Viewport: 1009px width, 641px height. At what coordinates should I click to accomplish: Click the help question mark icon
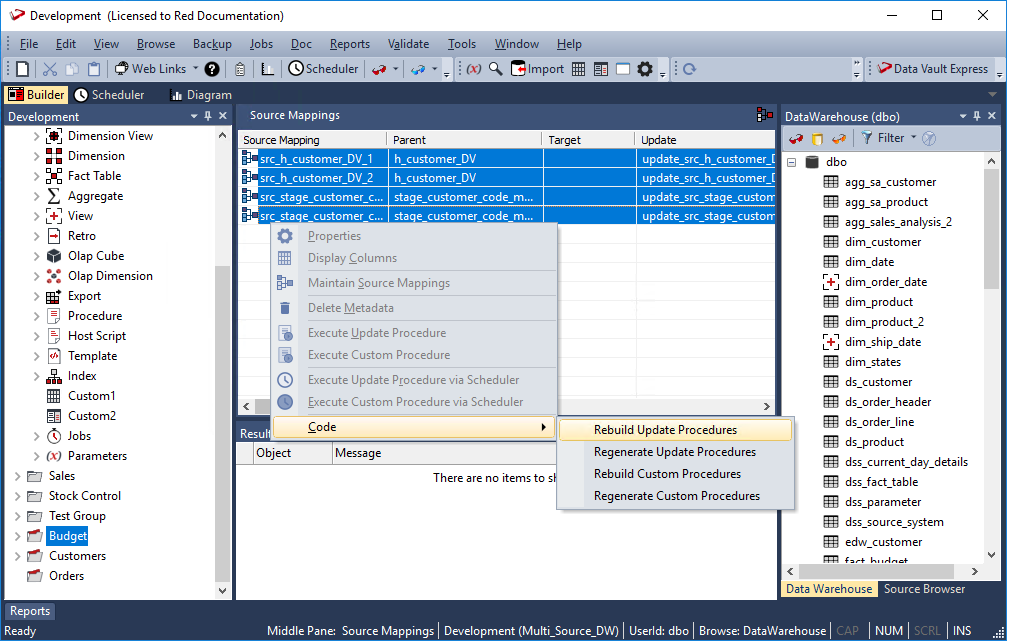(x=212, y=69)
